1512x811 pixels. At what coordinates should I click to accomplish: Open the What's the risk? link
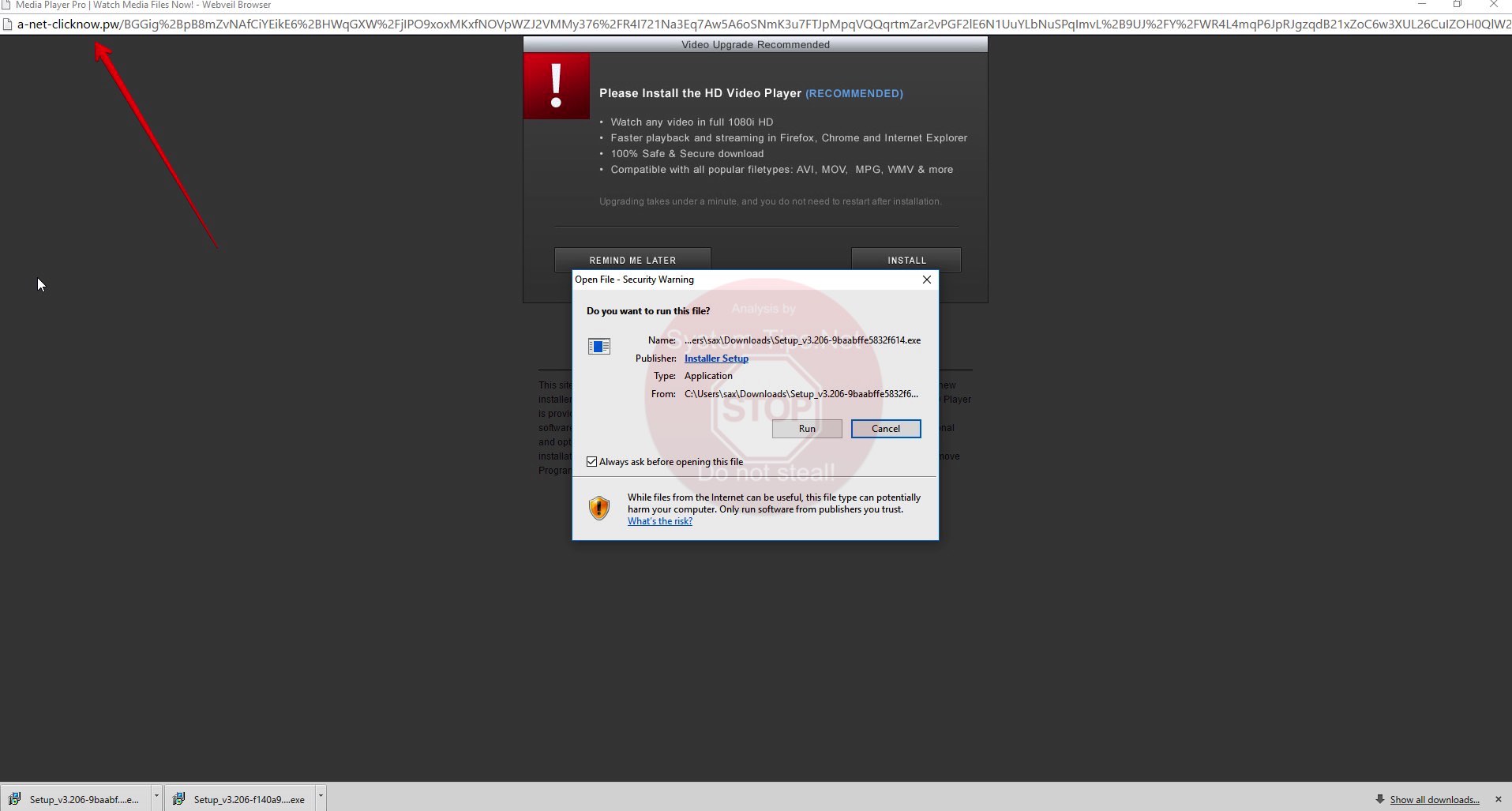[659, 521]
